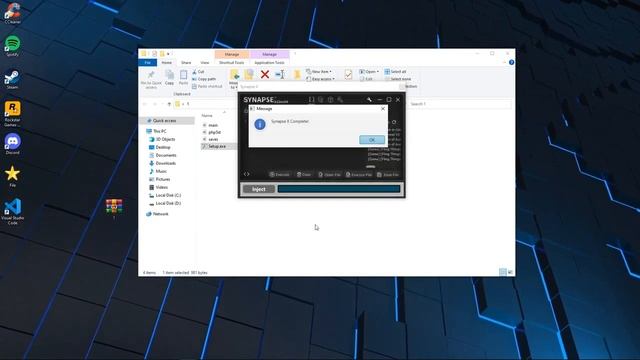Click the Save File button in Synapse
Screen dimensions: 640x360
pyautogui.click(x=388, y=175)
